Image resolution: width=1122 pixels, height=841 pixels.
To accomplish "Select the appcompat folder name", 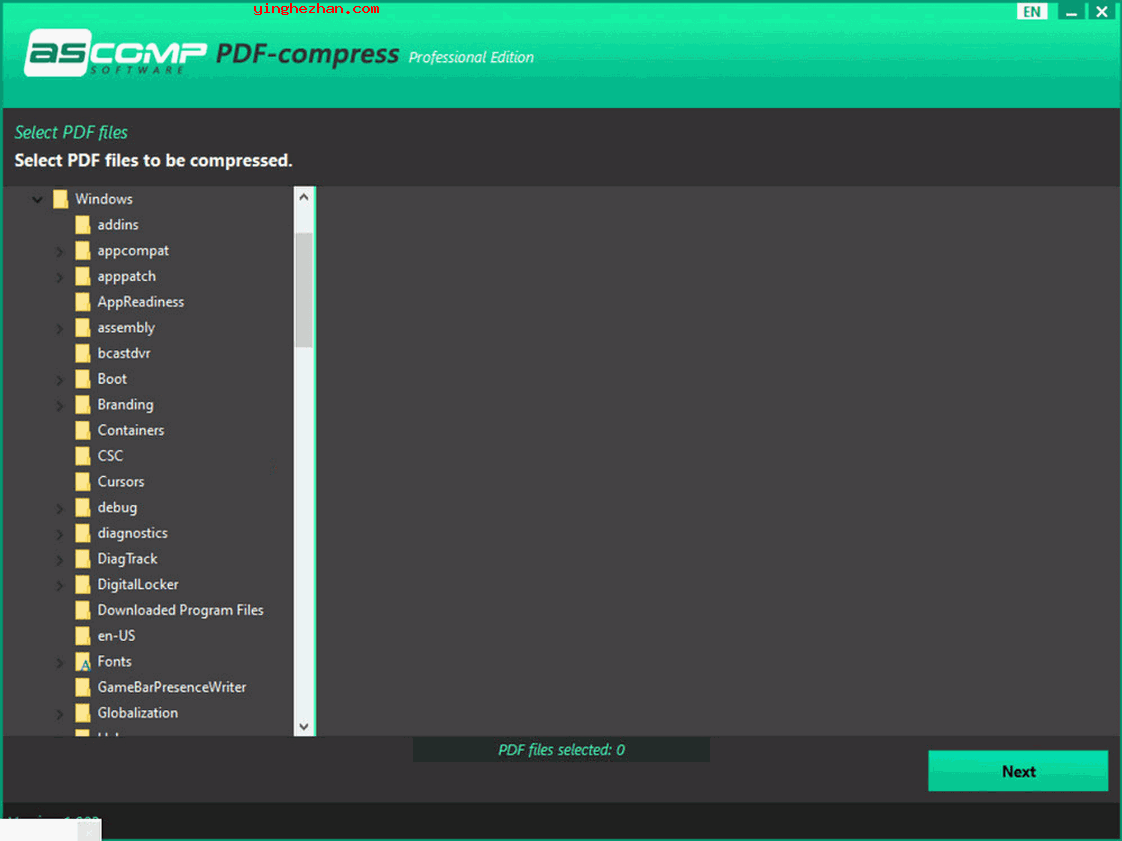I will coord(133,251).
